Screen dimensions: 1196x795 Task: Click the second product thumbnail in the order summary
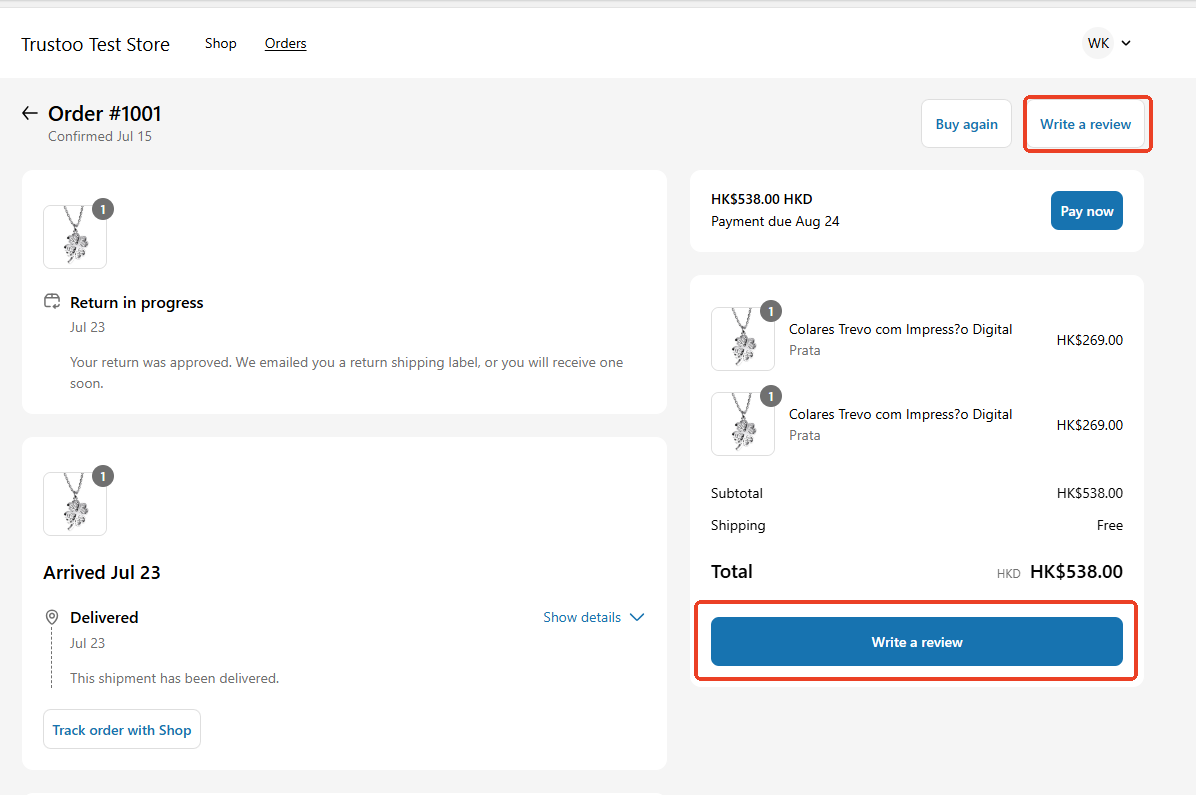(x=743, y=423)
